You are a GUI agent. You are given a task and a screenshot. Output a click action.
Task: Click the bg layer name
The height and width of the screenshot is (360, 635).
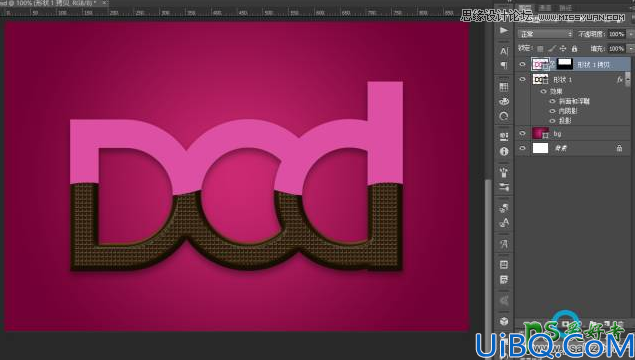(558, 134)
